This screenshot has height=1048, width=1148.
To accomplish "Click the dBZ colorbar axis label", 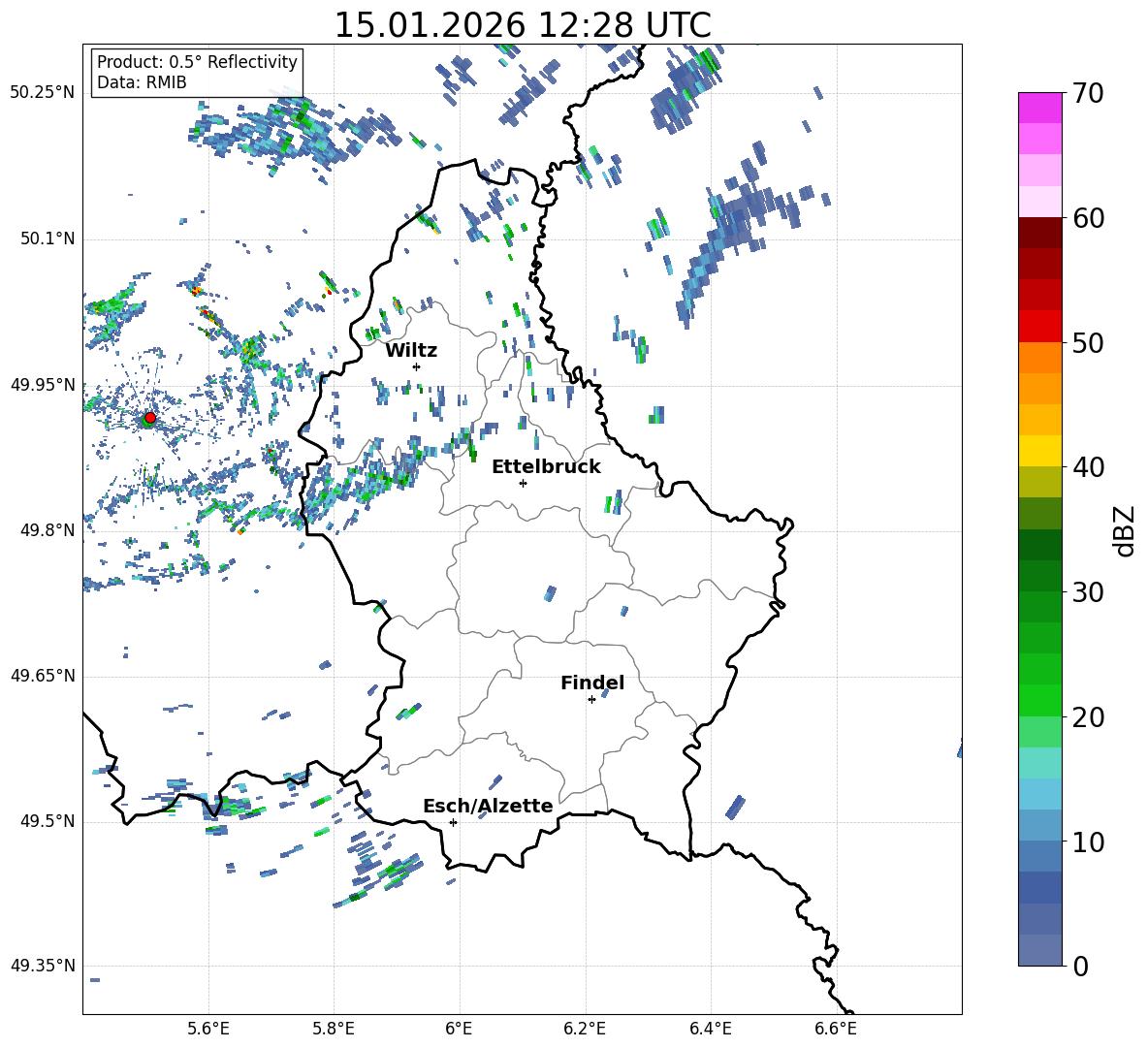I will [1126, 530].
